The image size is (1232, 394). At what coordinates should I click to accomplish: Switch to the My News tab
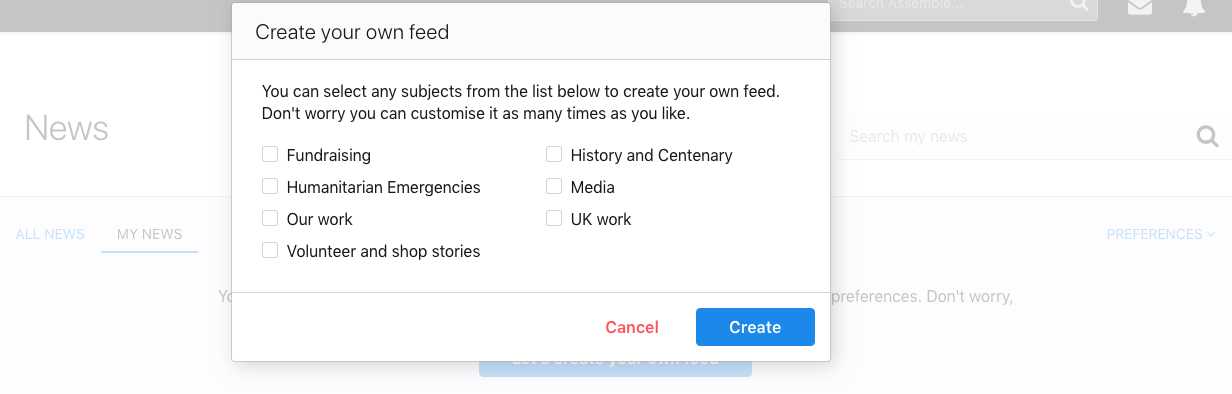pyautogui.click(x=150, y=234)
